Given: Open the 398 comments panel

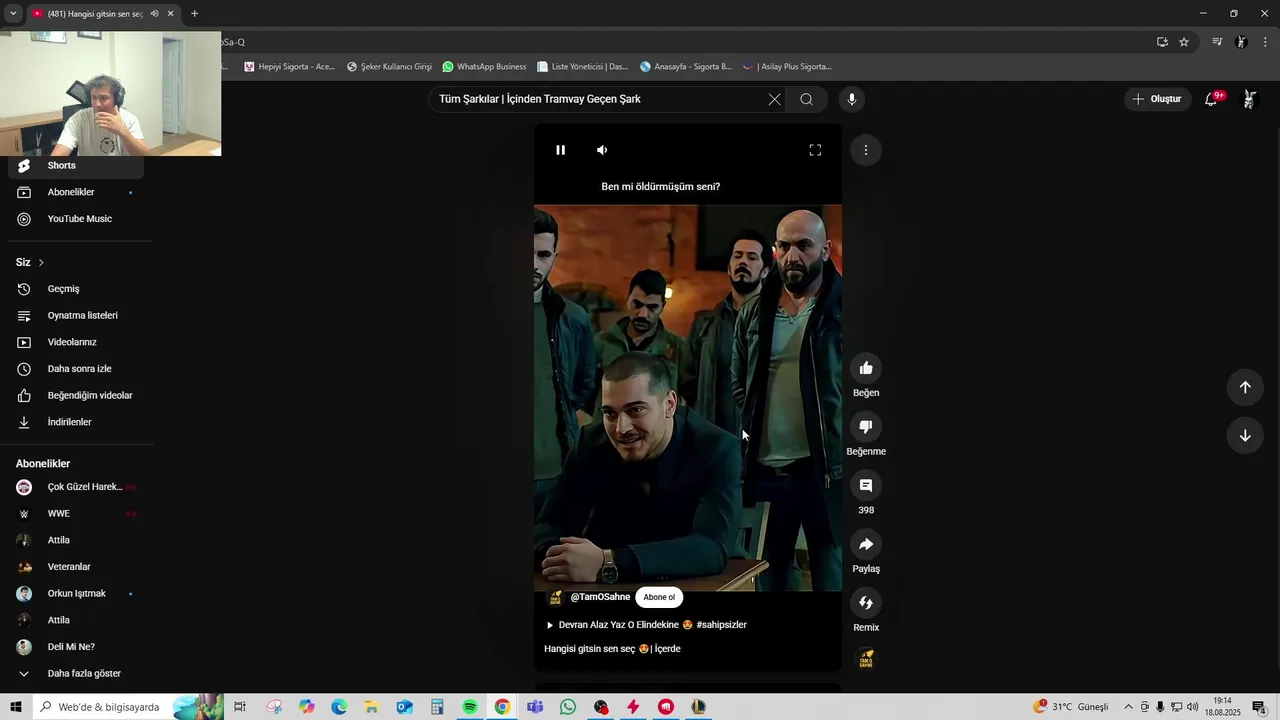Looking at the screenshot, I should click(x=866, y=485).
